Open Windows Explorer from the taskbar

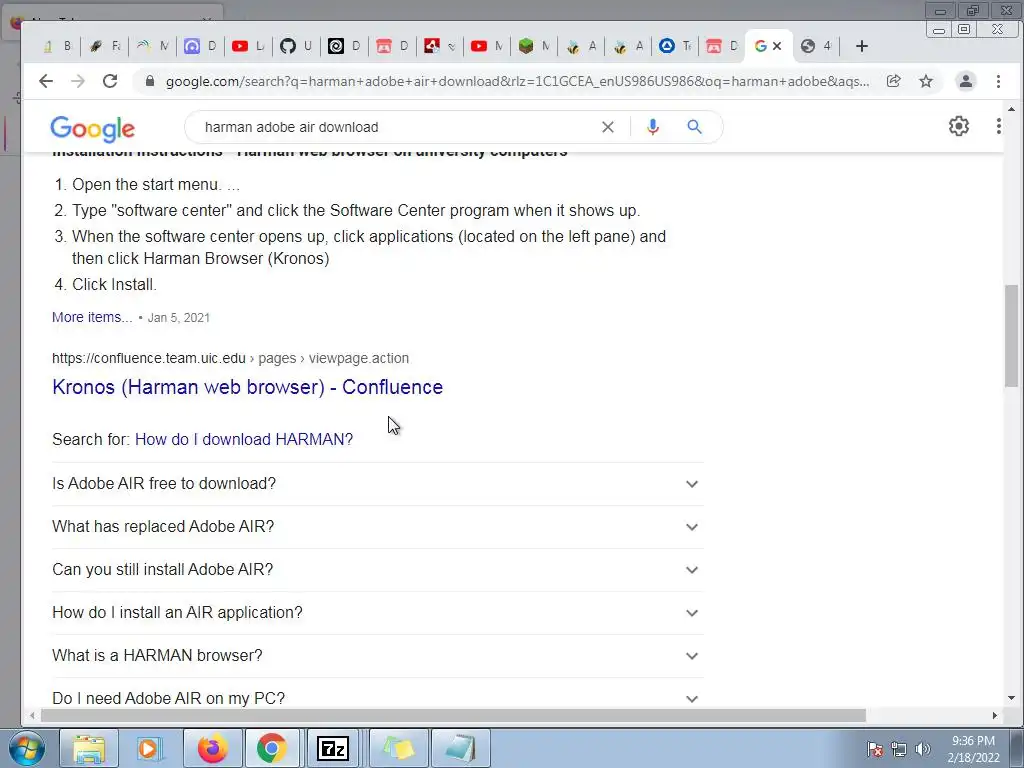click(89, 748)
